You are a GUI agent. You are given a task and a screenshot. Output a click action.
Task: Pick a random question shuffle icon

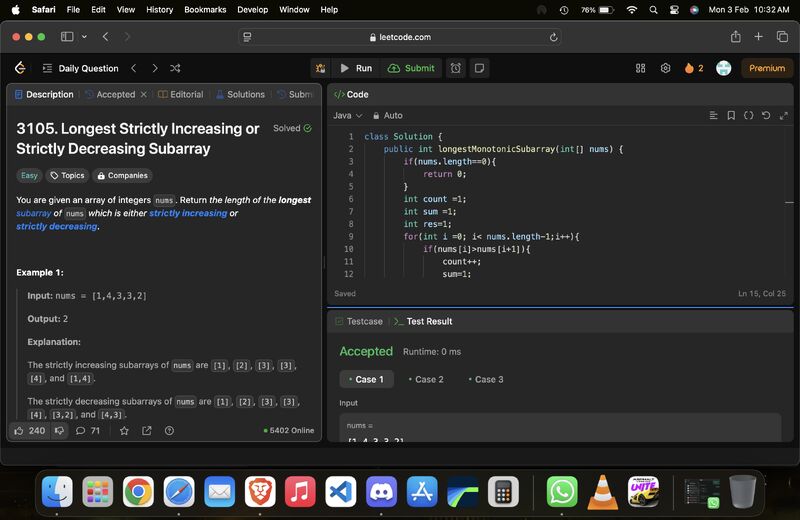click(x=175, y=68)
